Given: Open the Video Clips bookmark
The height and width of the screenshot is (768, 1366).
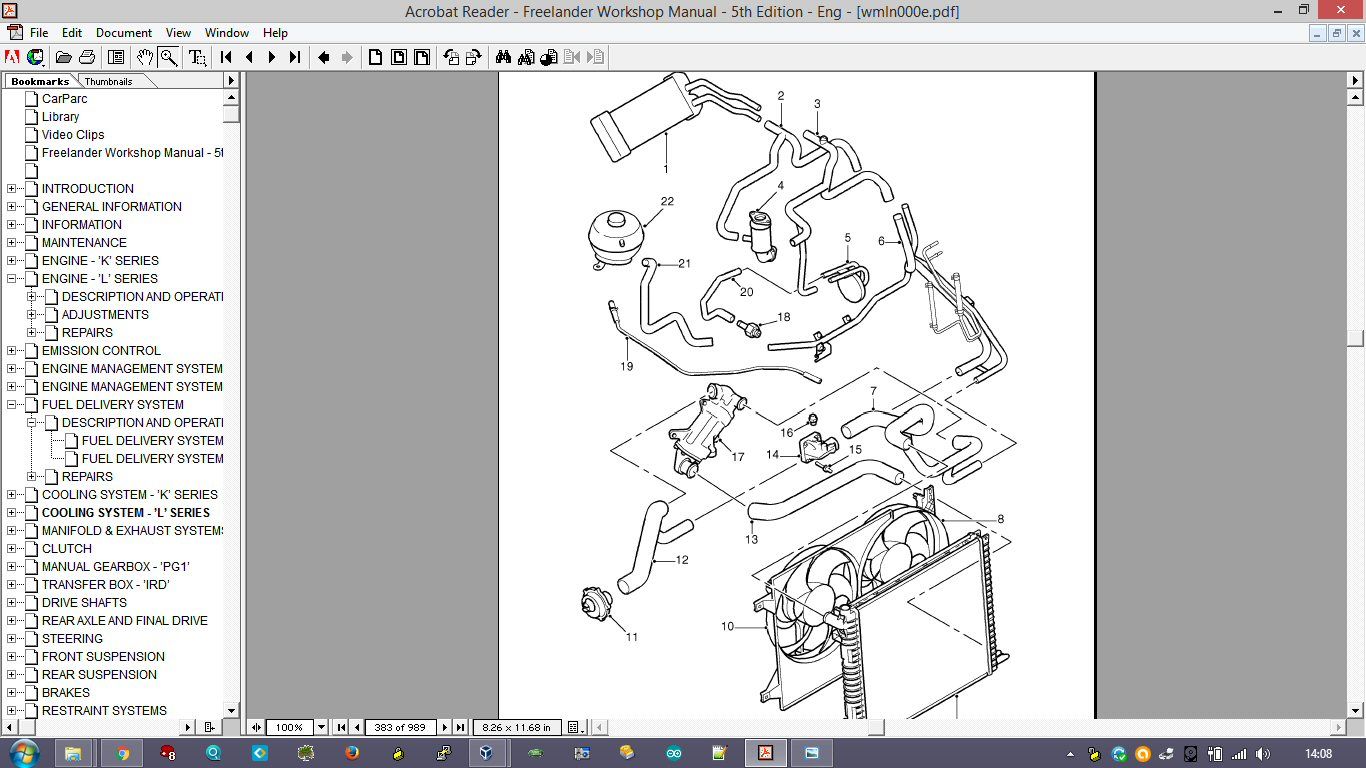Looking at the screenshot, I should click(72, 134).
